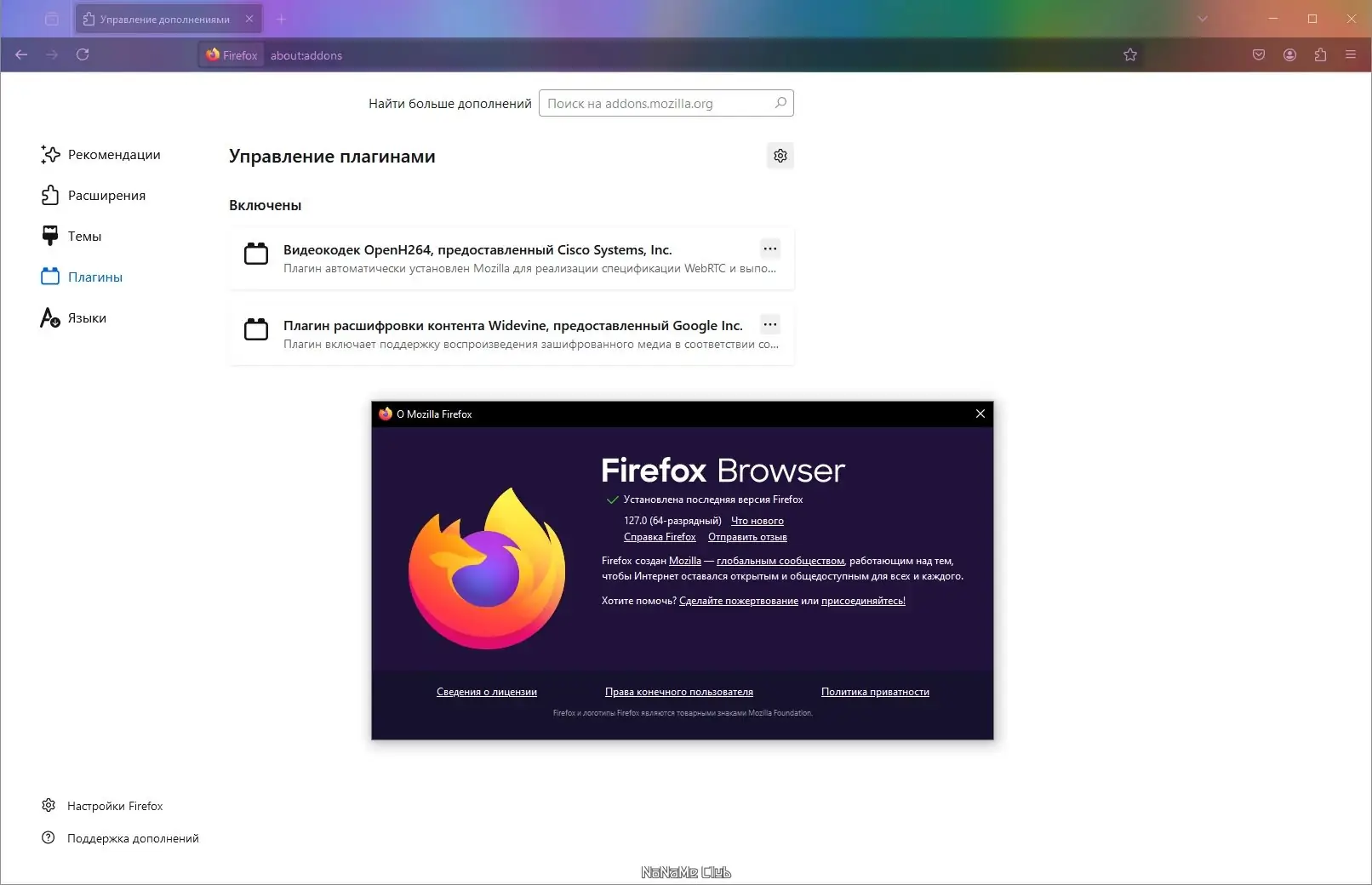Expand the list all tabs chevron
Screen dimensions: 1372x885
(x=1203, y=19)
